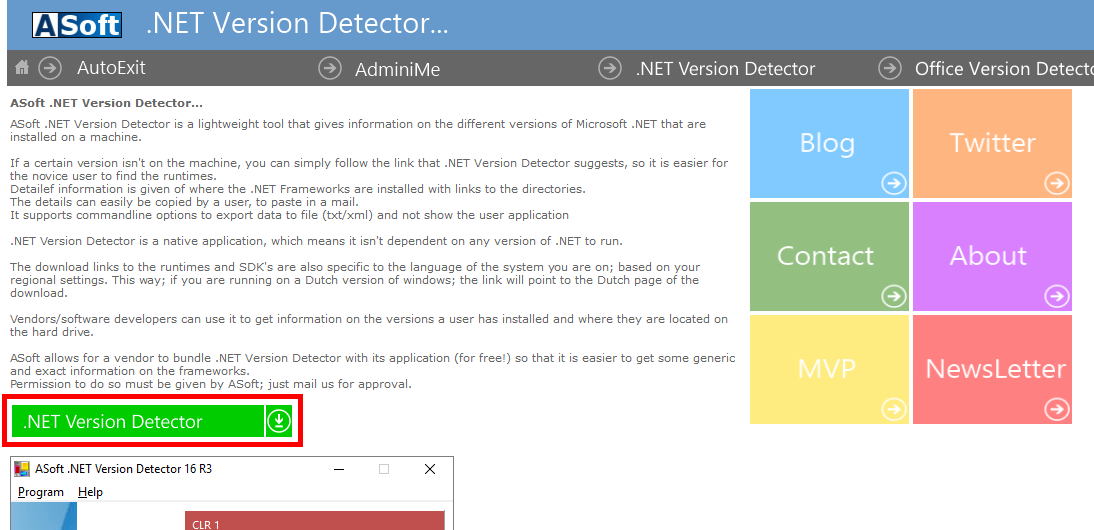Click the ASoft logo in header
1094x530 pixels.
77,25
